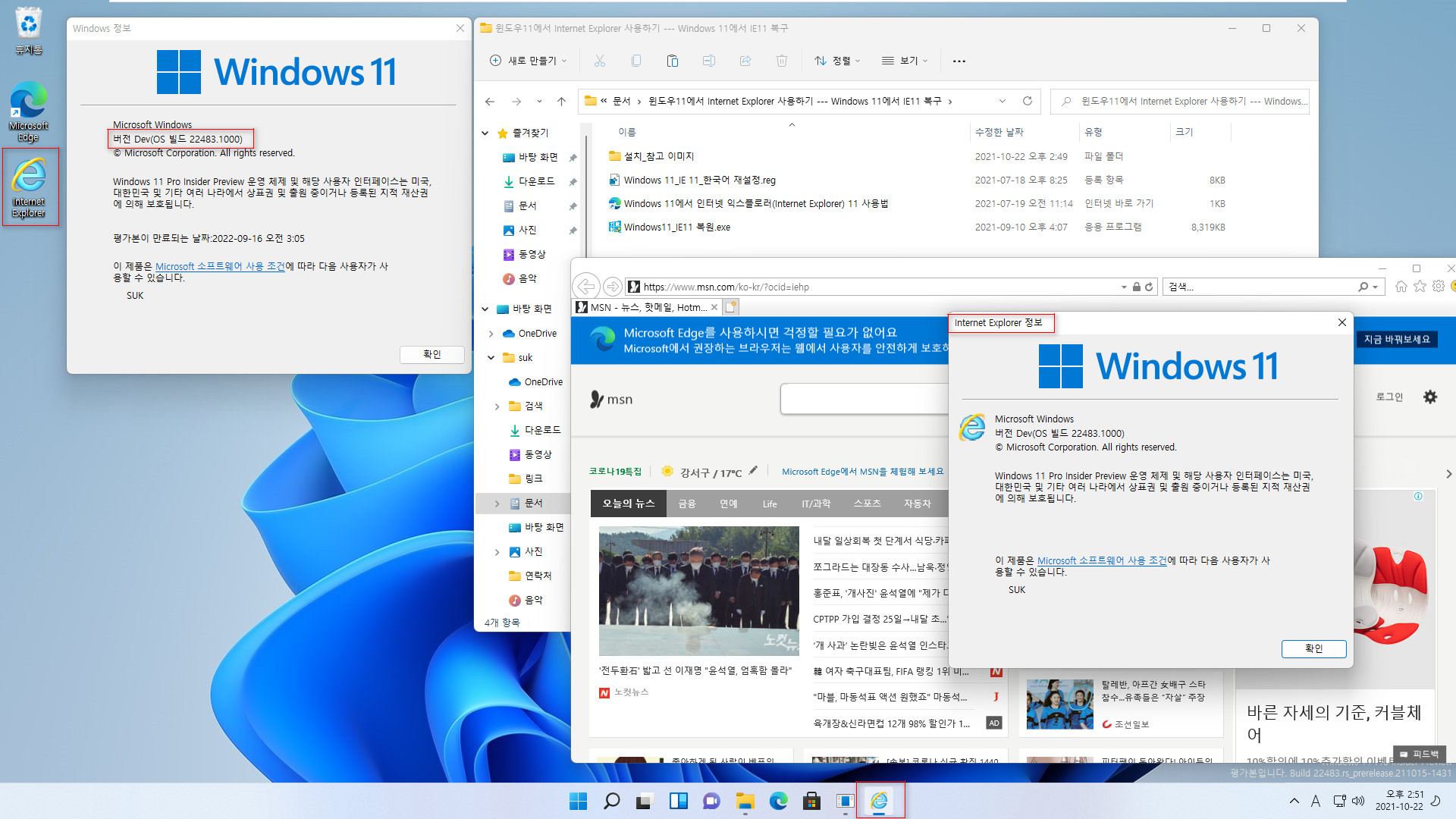Viewport: 1456px width, 819px height.
Task: Click Internet Explorer forward arrow
Action: click(612, 287)
